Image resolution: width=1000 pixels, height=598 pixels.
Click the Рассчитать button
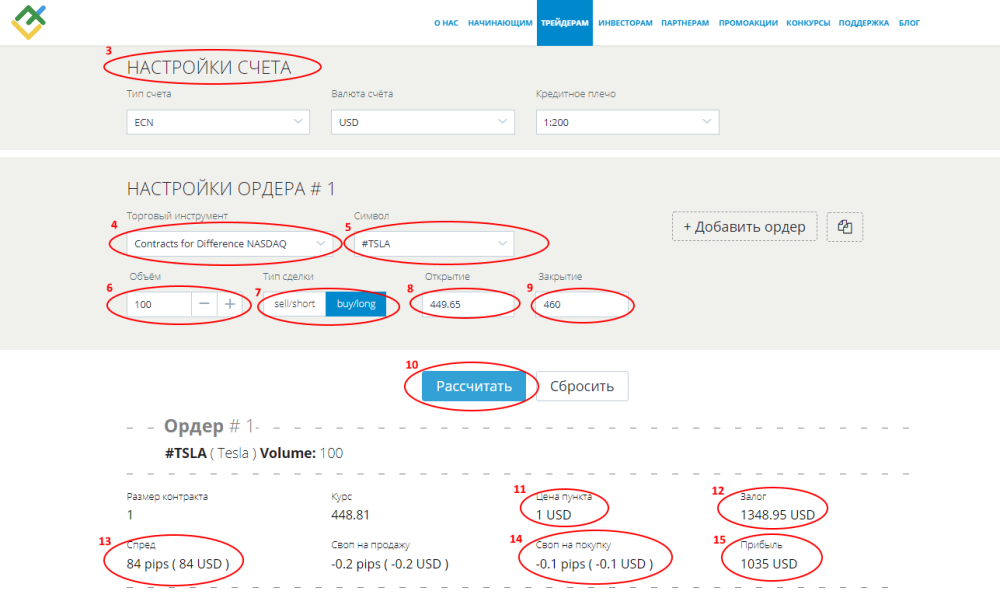pyautogui.click(x=474, y=386)
